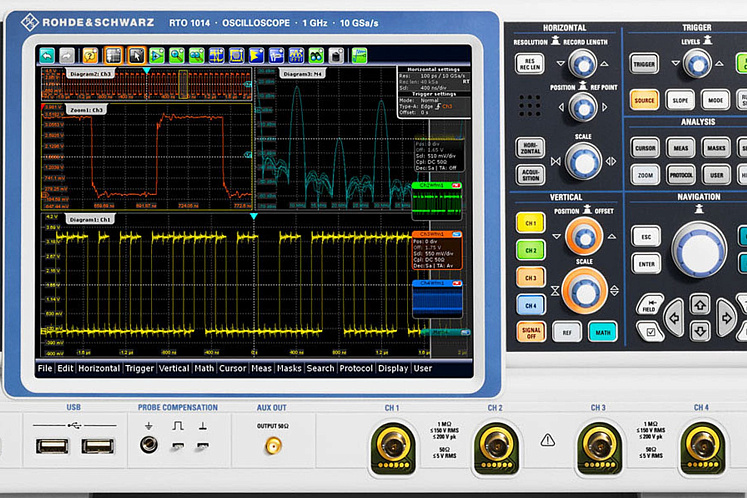Open the Horizontal menu on screen
This screenshot has height=498, width=747.
click(x=99, y=368)
